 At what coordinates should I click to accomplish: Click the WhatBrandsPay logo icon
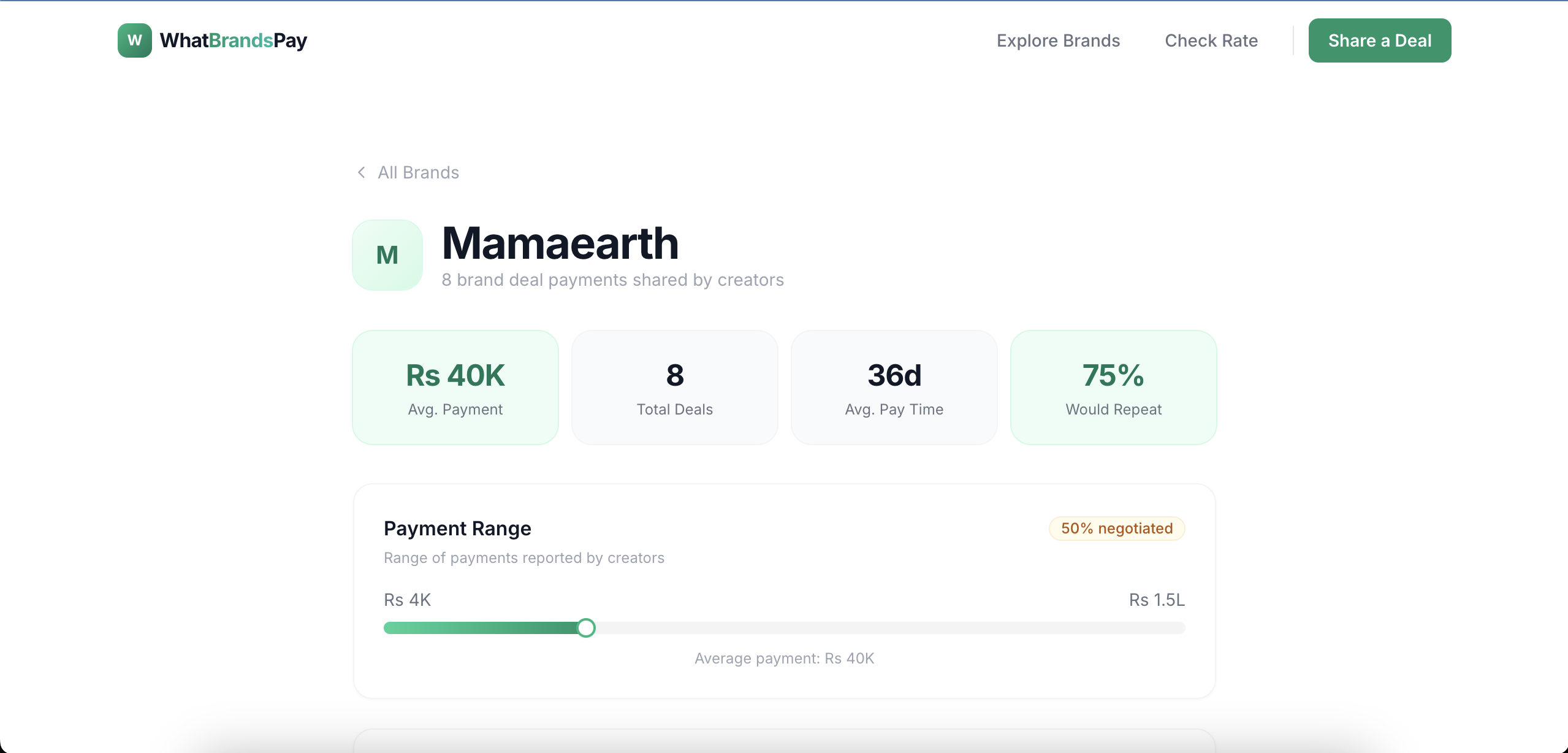(x=134, y=40)
